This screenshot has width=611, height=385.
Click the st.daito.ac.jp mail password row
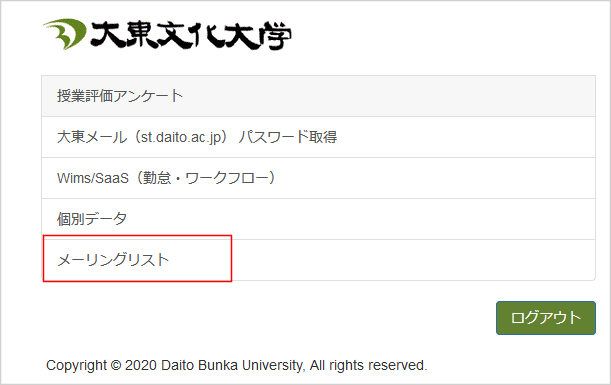(x=318, y=137)
